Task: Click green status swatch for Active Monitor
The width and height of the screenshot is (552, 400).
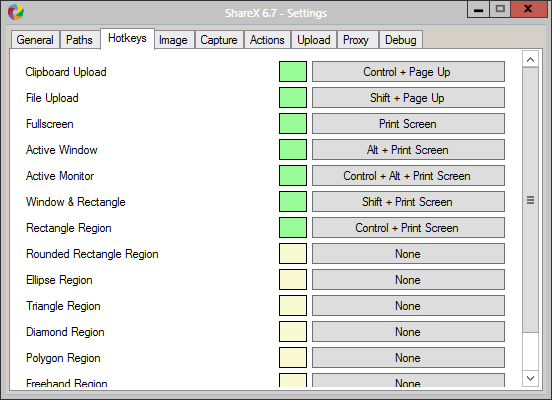Action: point(293,176)
